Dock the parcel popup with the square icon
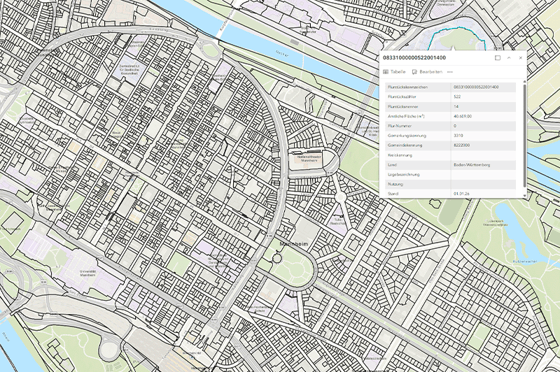 pyautogui.click(x=498, y=57)
